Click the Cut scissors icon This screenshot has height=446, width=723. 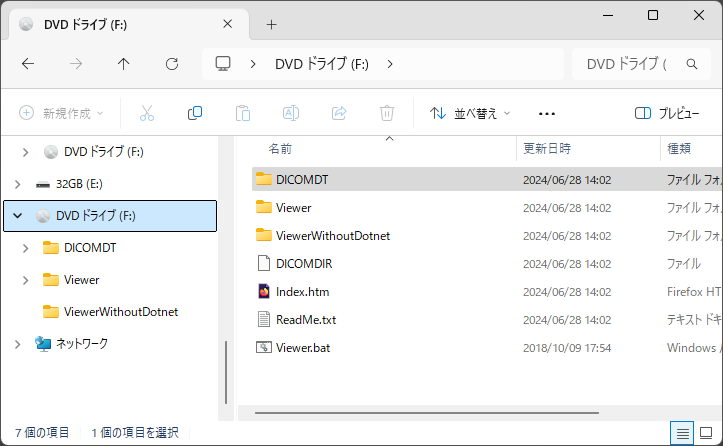[x=147, y=113]
